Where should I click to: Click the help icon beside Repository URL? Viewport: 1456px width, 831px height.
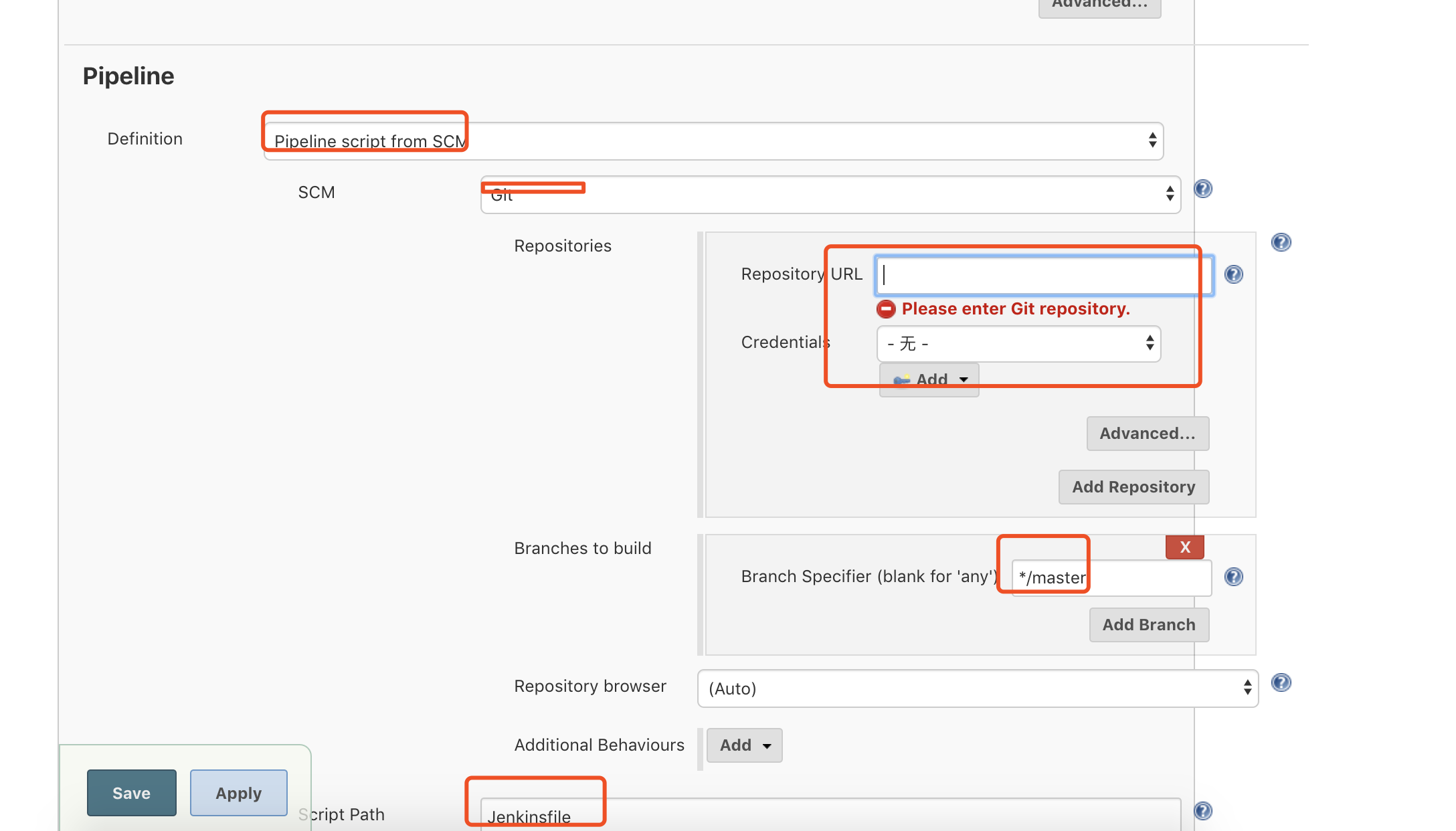coord(1233,274)
